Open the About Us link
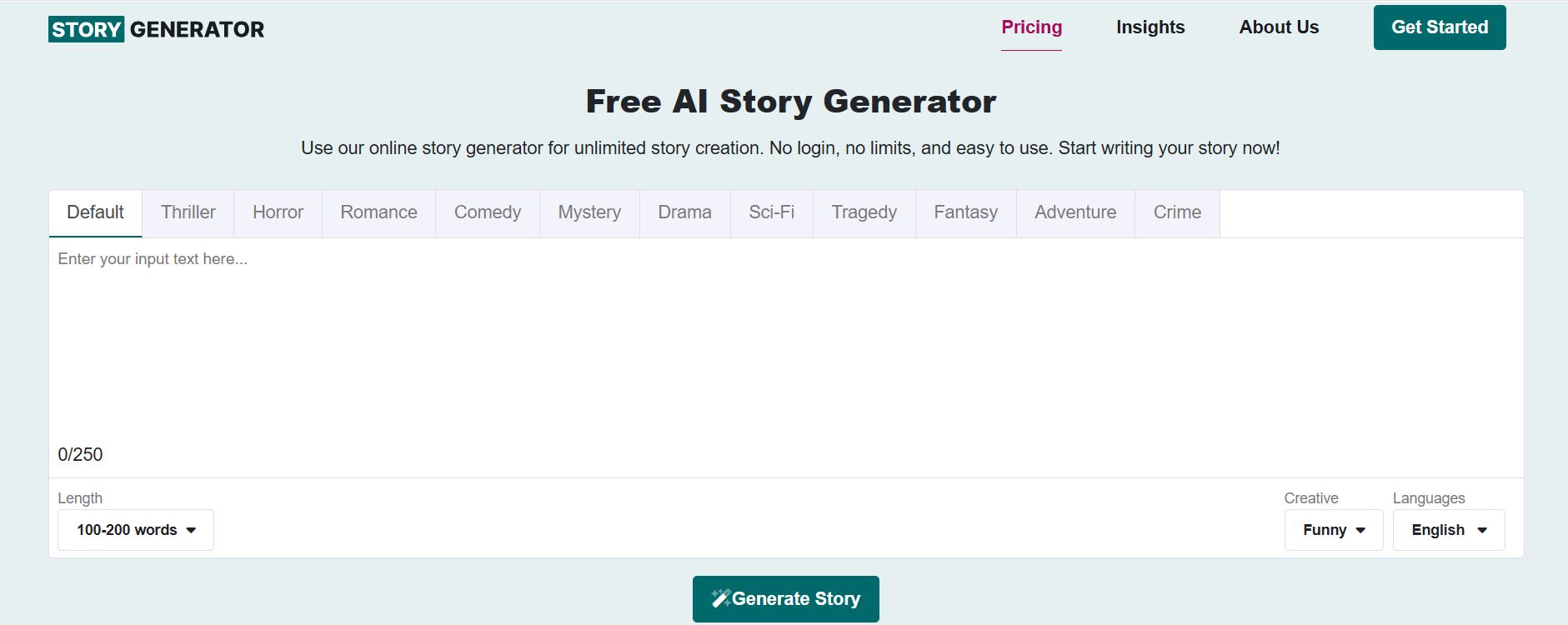 (1279, 27)
